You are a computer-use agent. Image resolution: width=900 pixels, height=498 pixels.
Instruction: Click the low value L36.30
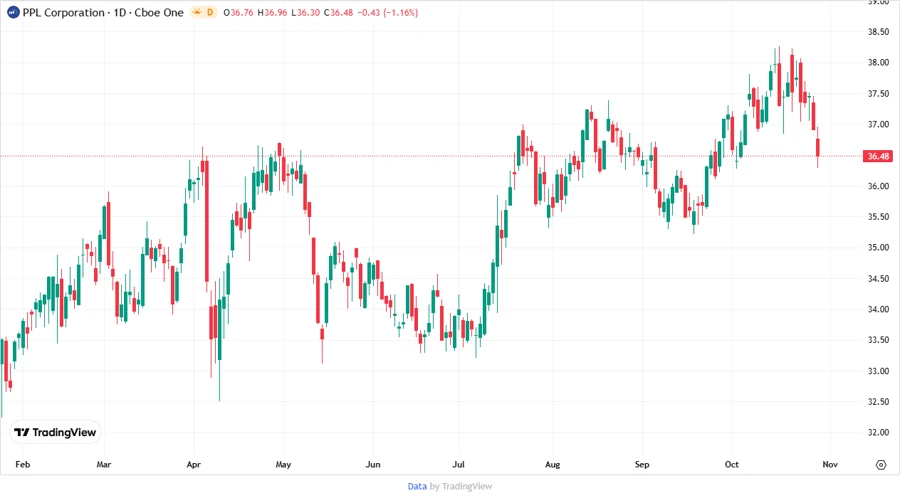(x=305, y=13)
